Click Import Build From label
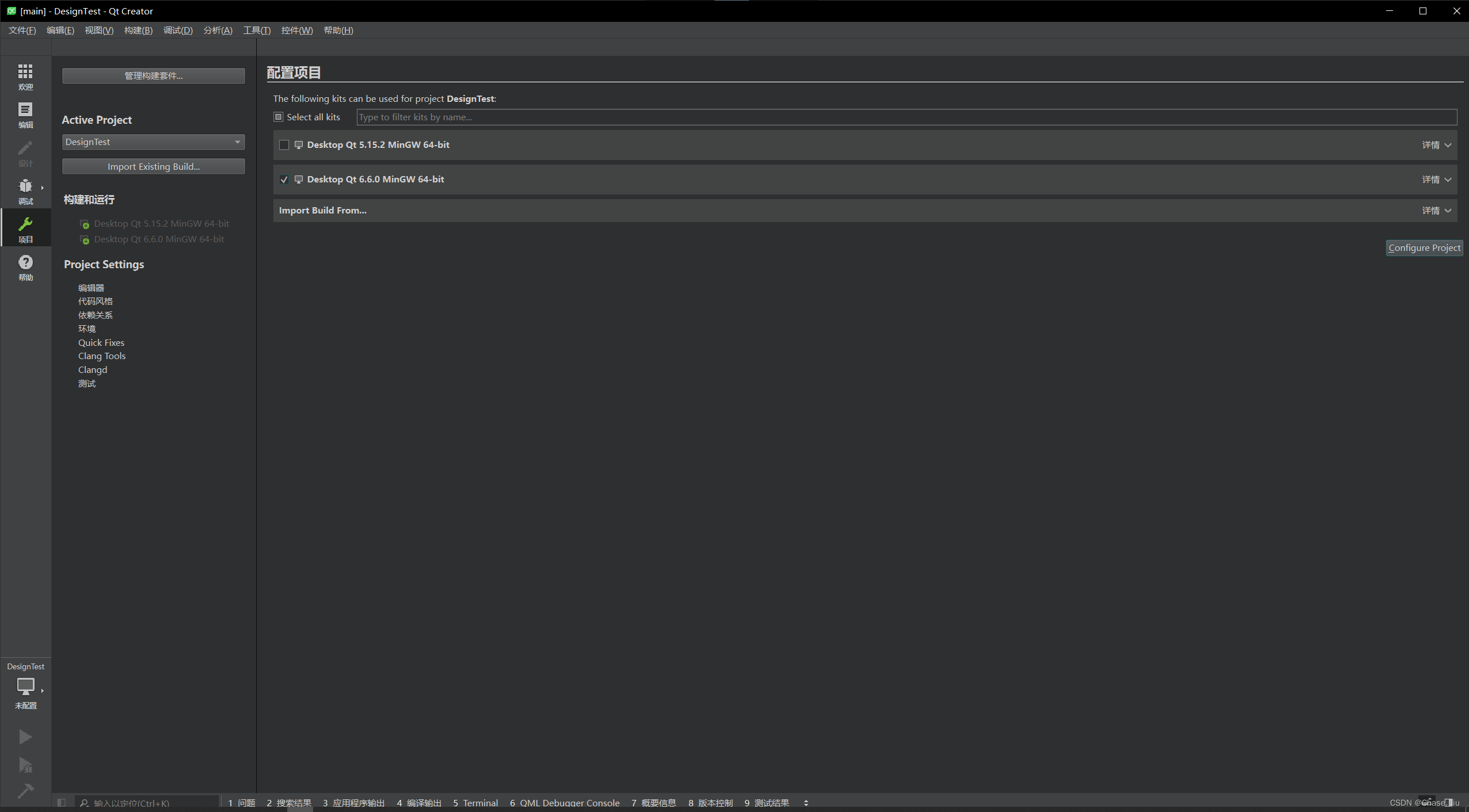Viewport: 1469px width, 812px height. click(323, 211)
